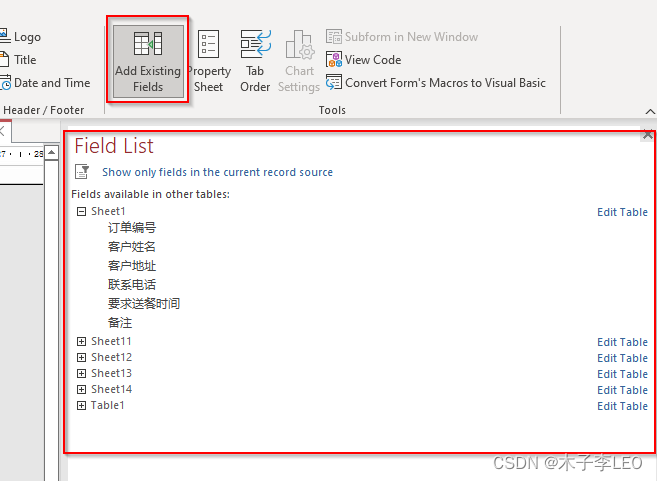657x481 pixels.
Task: Expand the Table1 node
Action: [81, 406]
